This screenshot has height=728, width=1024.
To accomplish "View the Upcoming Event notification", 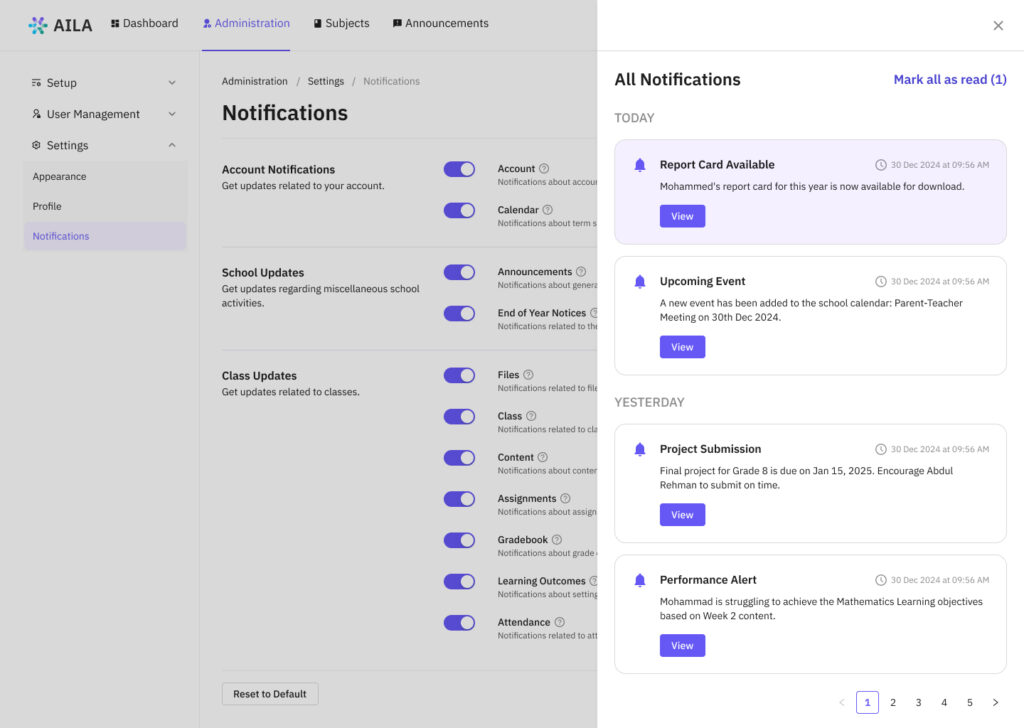I will pos(682,347).
